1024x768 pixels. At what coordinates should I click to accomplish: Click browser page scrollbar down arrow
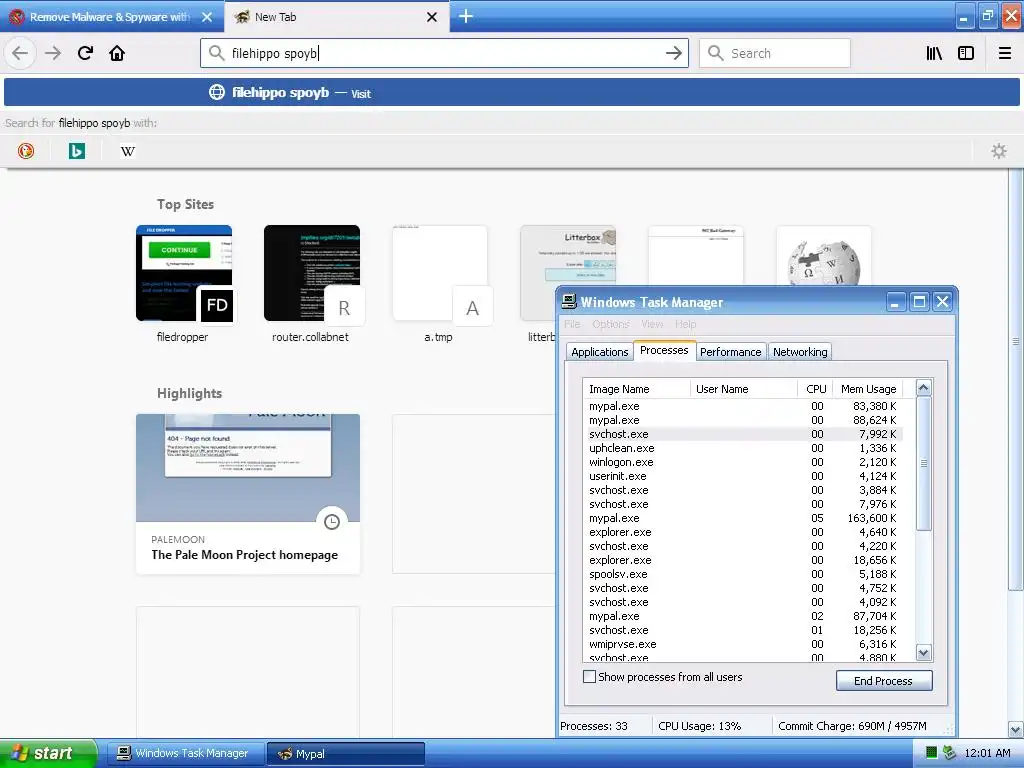click(x=1016, y=729)
